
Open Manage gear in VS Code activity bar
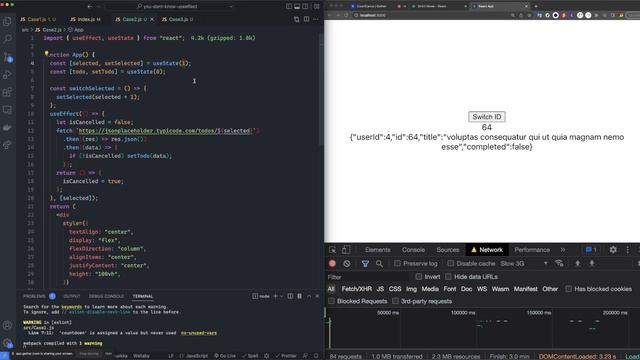7,342
